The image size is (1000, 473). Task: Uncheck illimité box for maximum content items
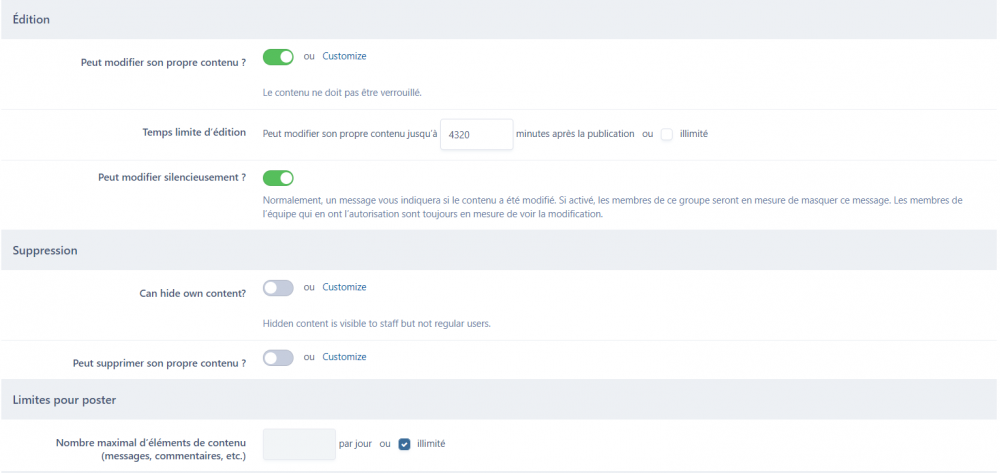[405, 444]
